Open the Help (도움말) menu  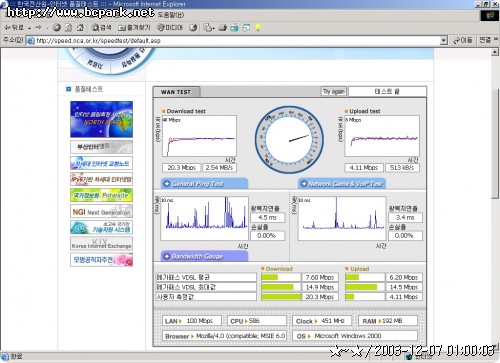[x=171, y=15]
